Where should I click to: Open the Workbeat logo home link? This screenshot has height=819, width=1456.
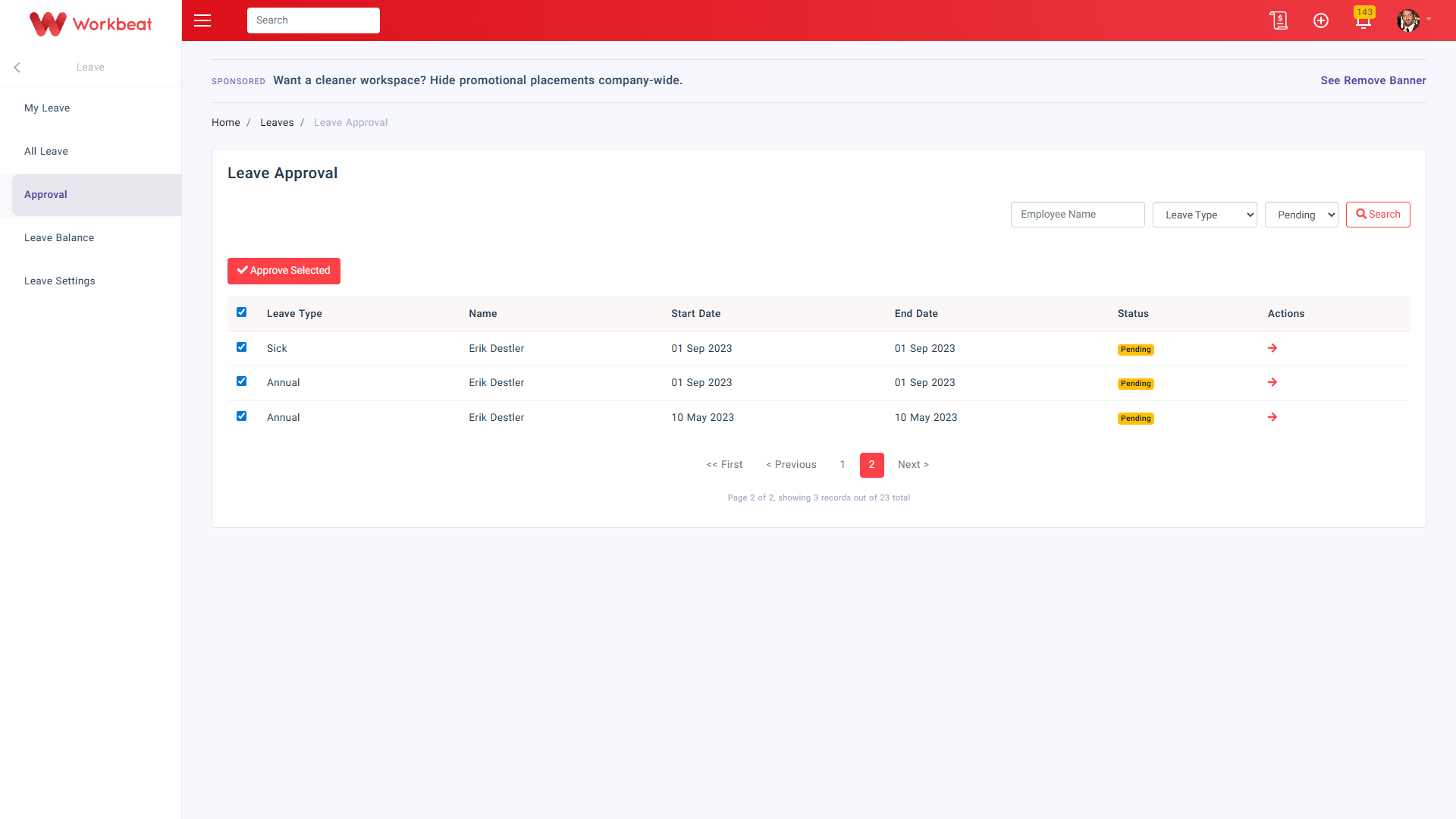(90, 24)
